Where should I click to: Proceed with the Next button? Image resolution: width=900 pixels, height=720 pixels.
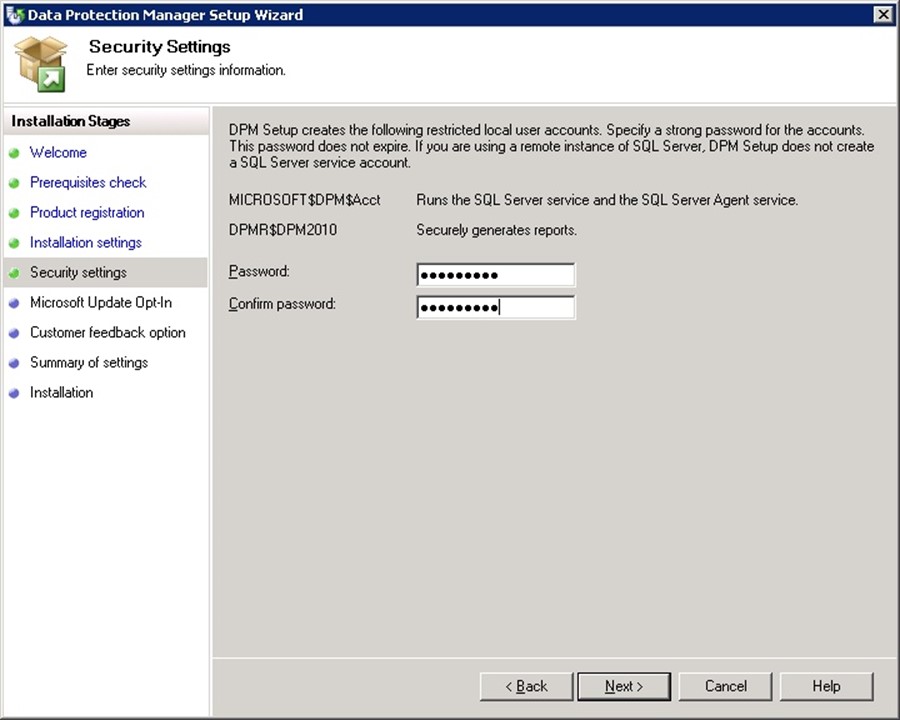click(624, 686)
